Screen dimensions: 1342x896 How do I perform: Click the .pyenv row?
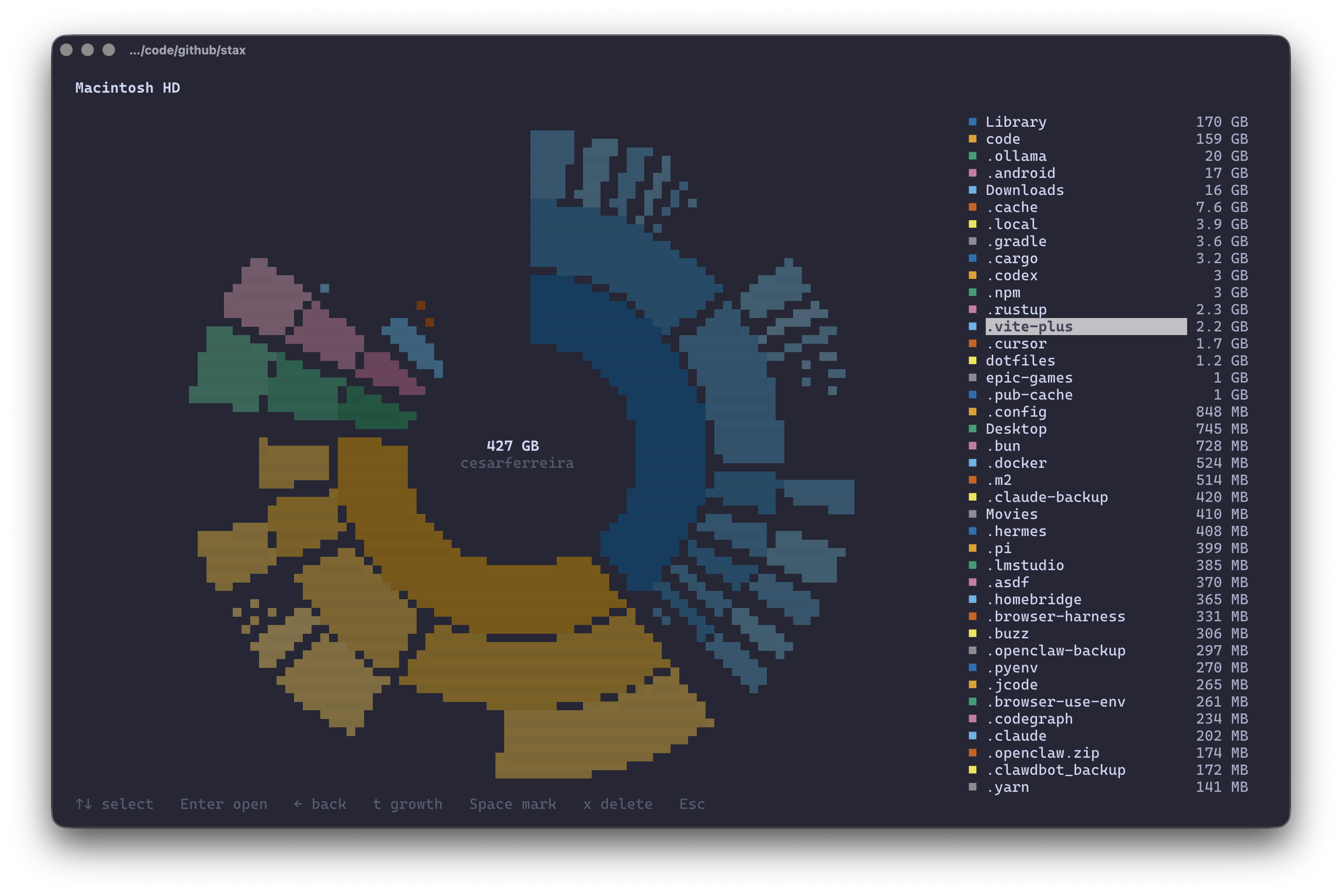click(1108, 667)
